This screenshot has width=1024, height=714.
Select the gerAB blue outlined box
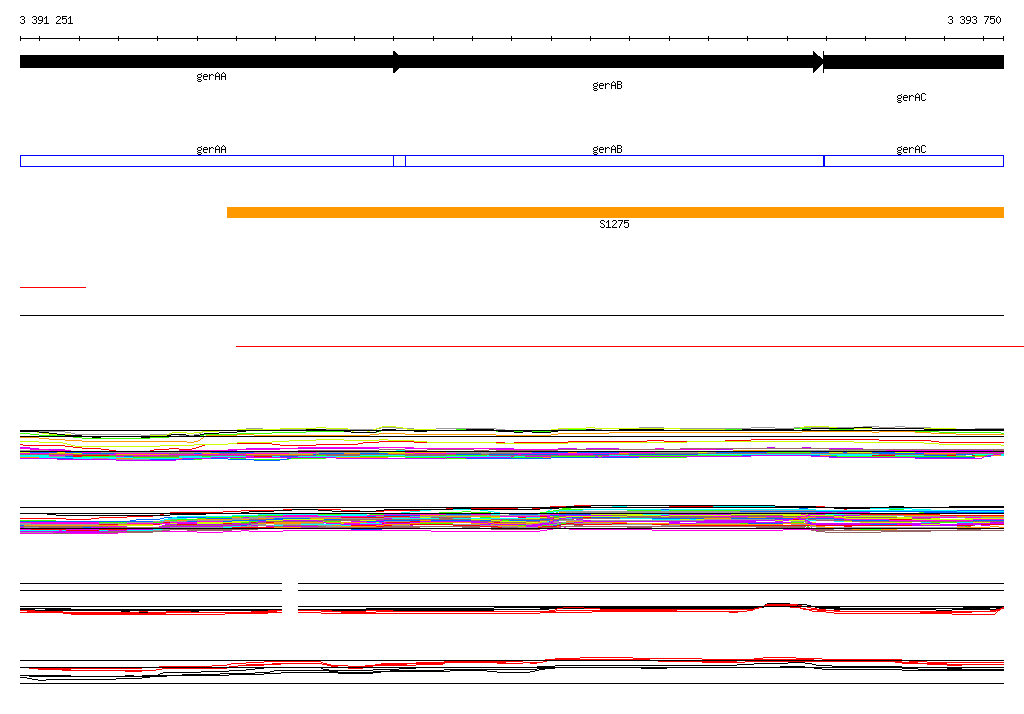[x=615, y=161]
